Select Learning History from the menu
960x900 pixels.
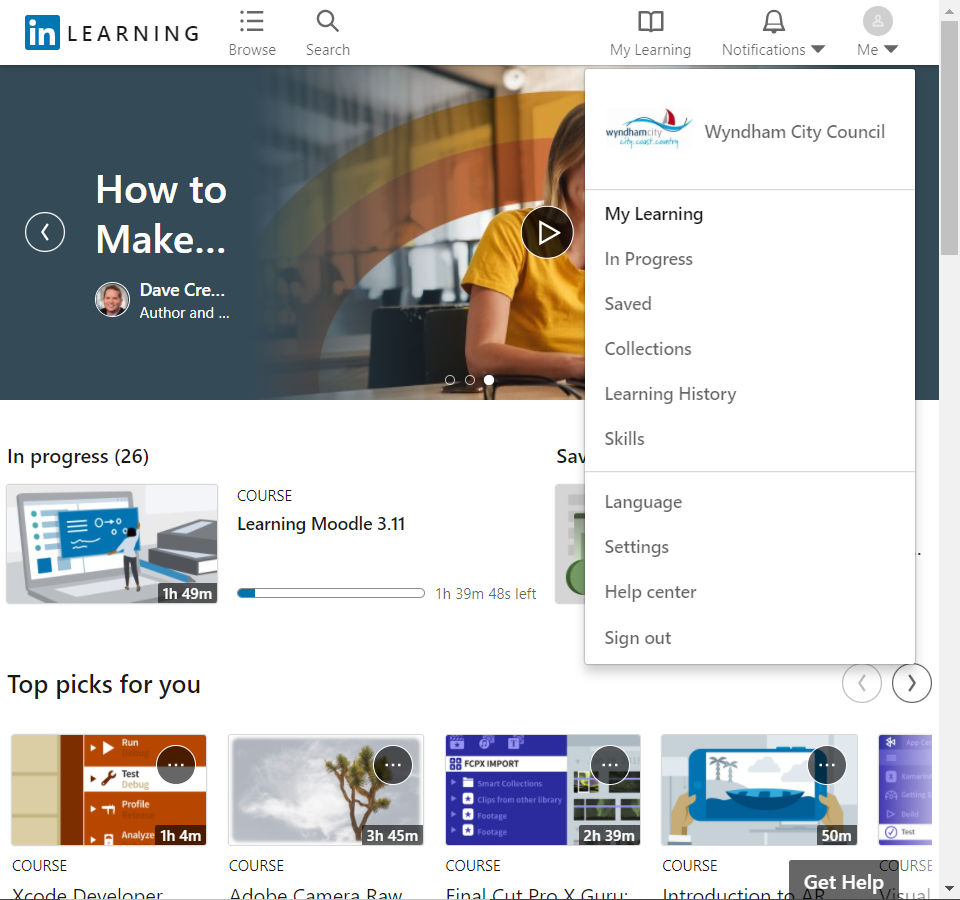pos(670,393)
